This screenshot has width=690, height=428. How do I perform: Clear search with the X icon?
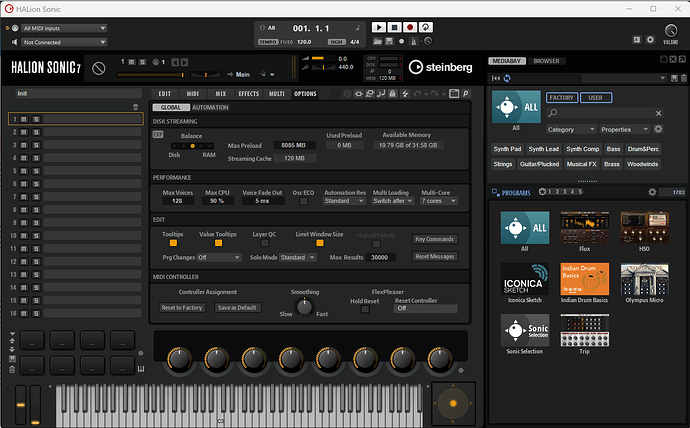(658, 113)
